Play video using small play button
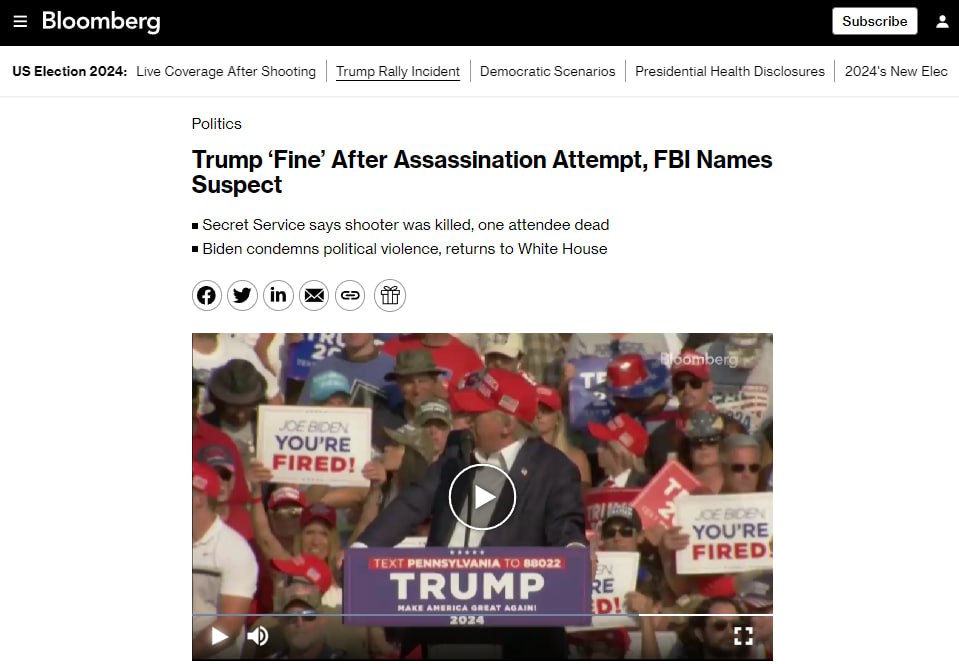Viewport: 959px width, 664px height. pos(219,636)
